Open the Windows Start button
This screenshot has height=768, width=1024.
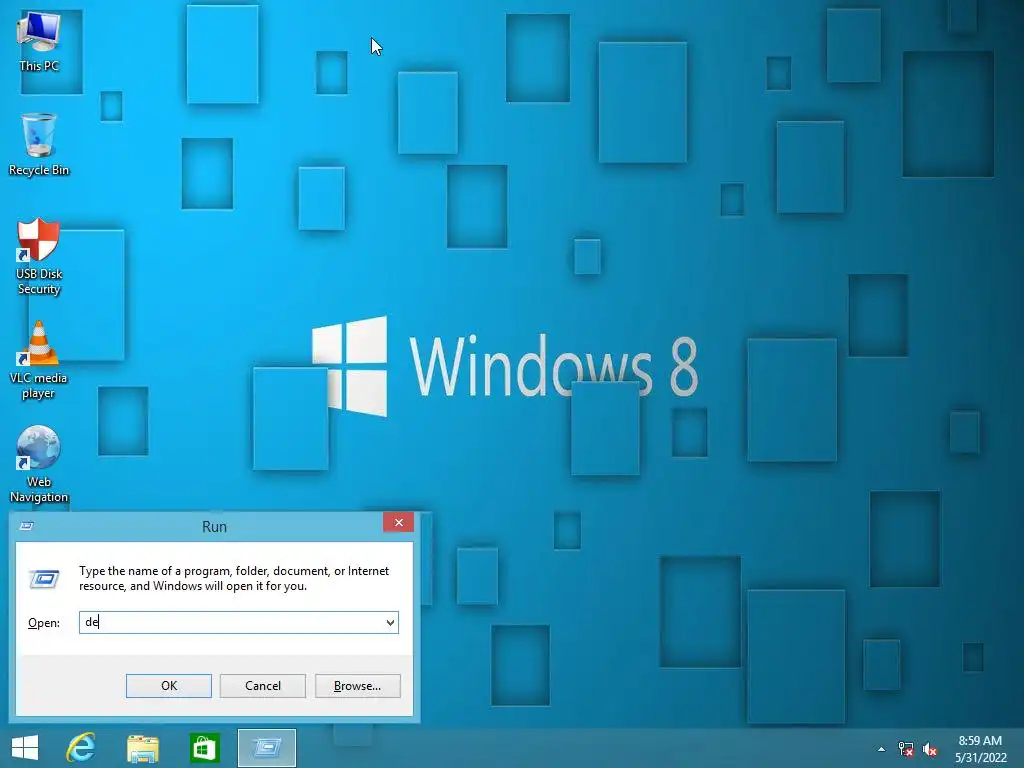pos(25,748)
